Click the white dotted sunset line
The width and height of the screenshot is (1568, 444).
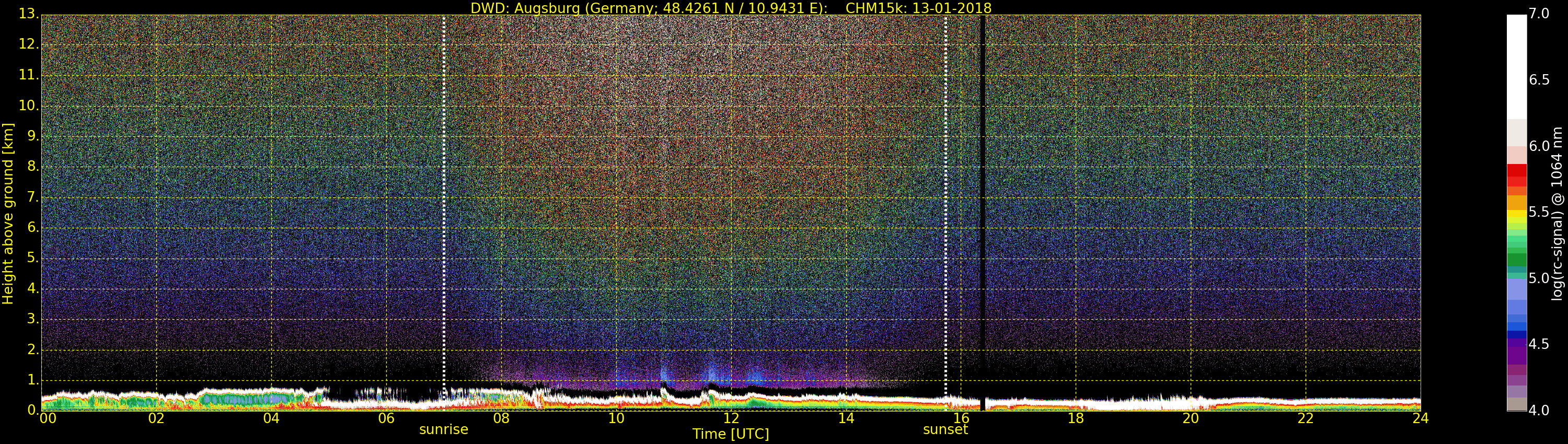coord(946,182)
